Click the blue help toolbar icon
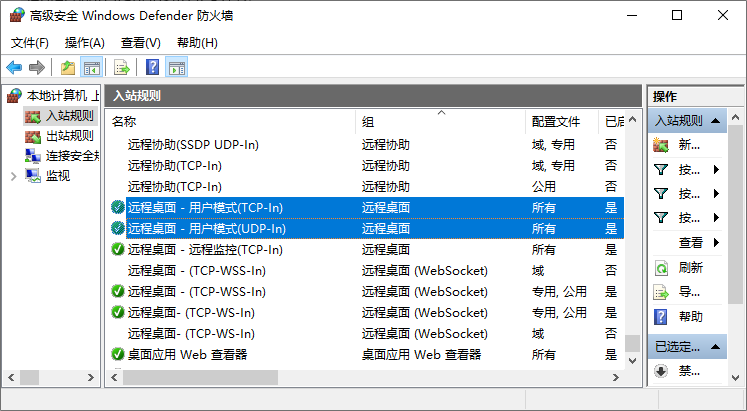This screenshot has width=747, height=411. coord(153,67)
